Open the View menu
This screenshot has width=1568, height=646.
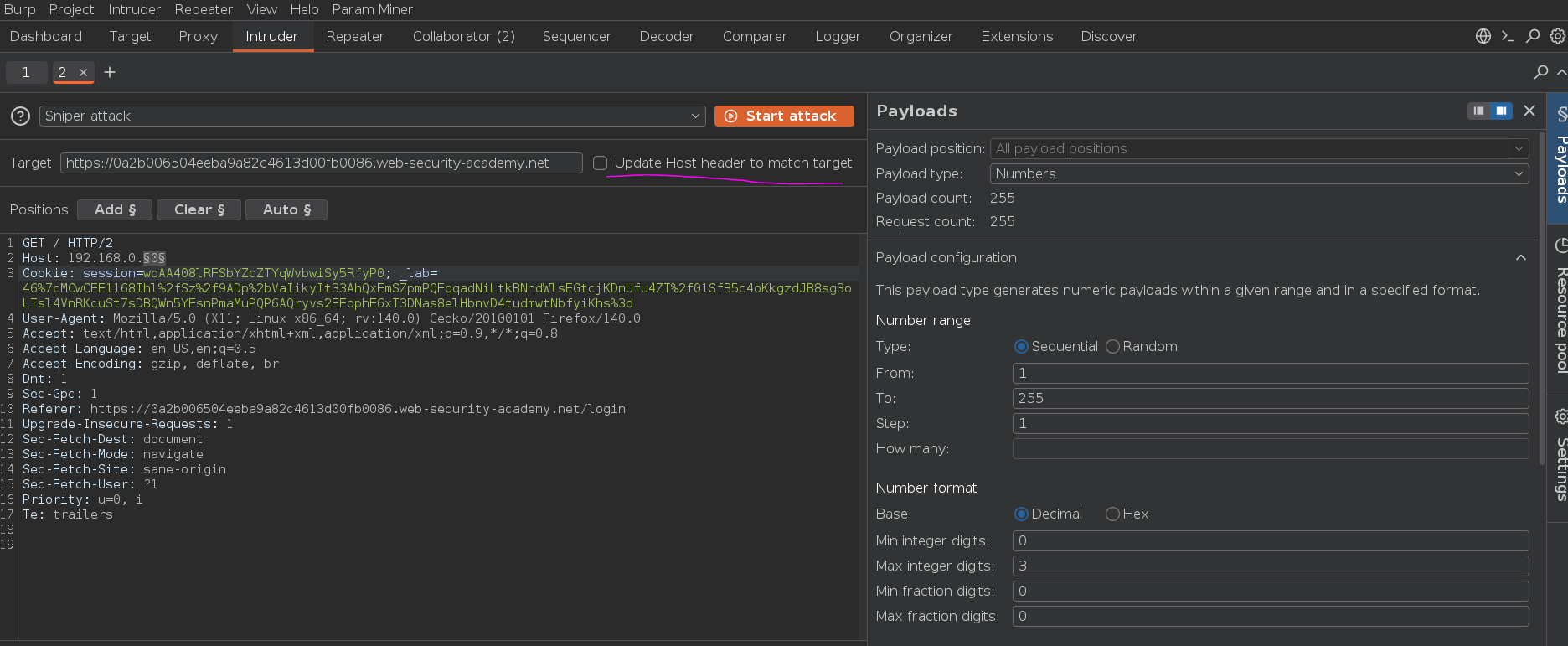[261, 9]
